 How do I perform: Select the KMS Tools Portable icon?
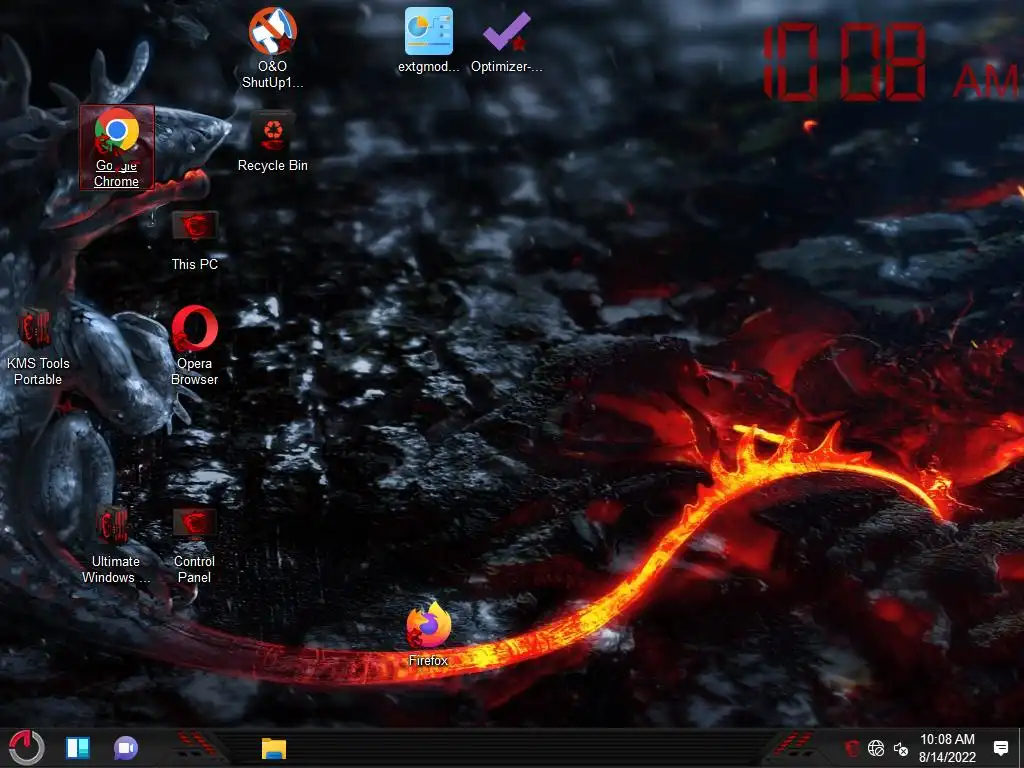38,347
